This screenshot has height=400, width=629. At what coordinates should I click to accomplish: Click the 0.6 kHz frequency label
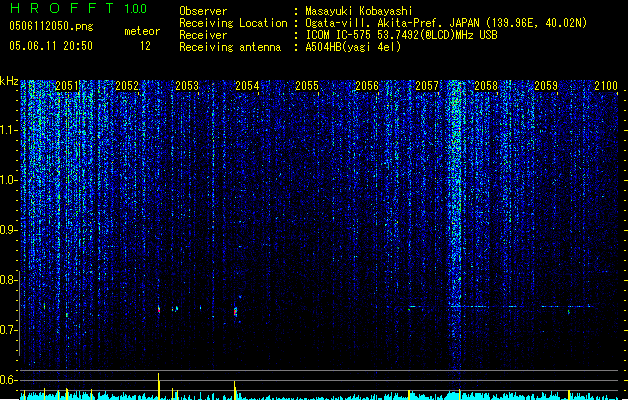point(9,380)
